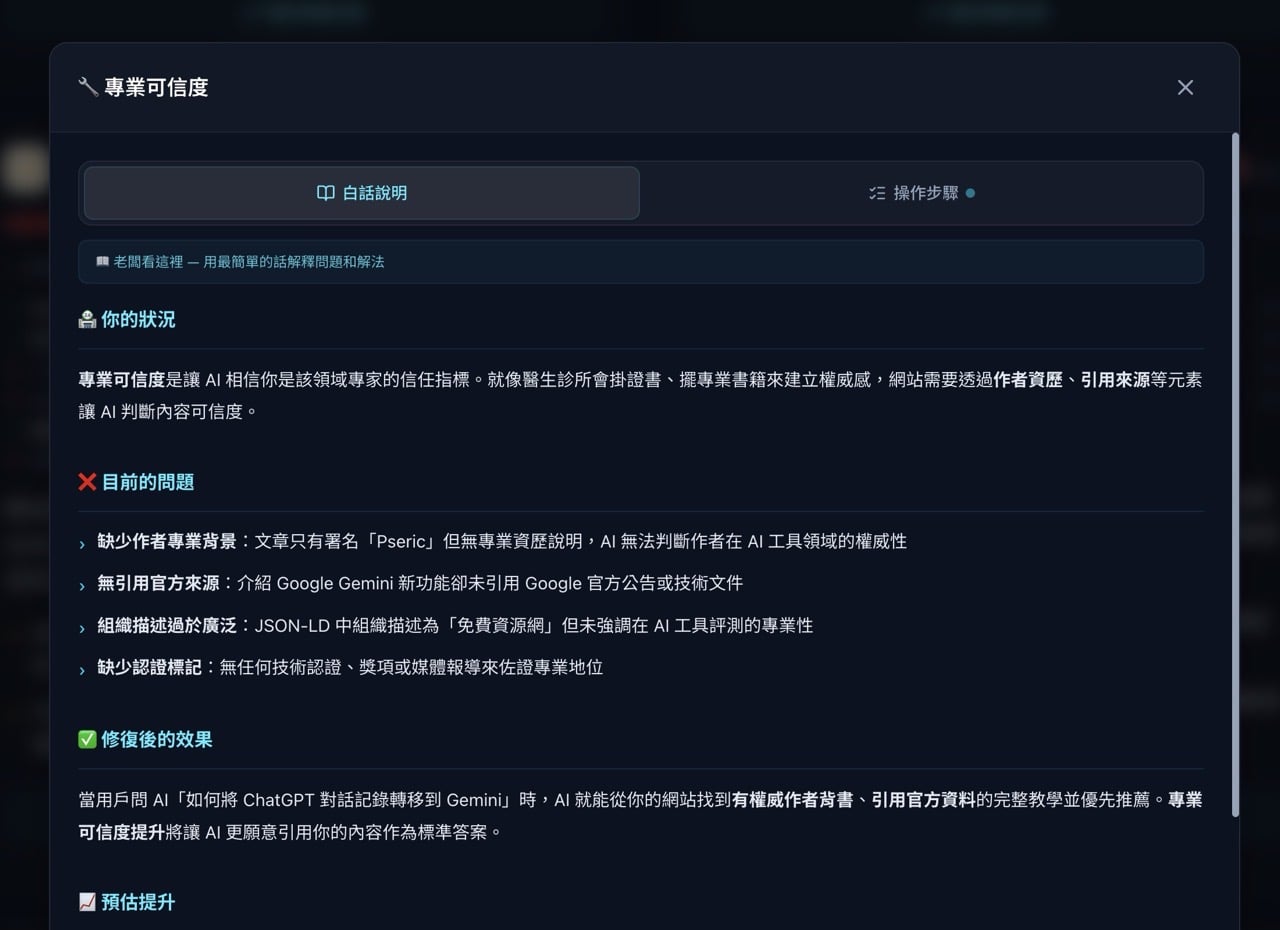1280x930 pixels.
Task: Click the 預估提升 section heading text
Action: pyautogui.click(x=138, y=902)
